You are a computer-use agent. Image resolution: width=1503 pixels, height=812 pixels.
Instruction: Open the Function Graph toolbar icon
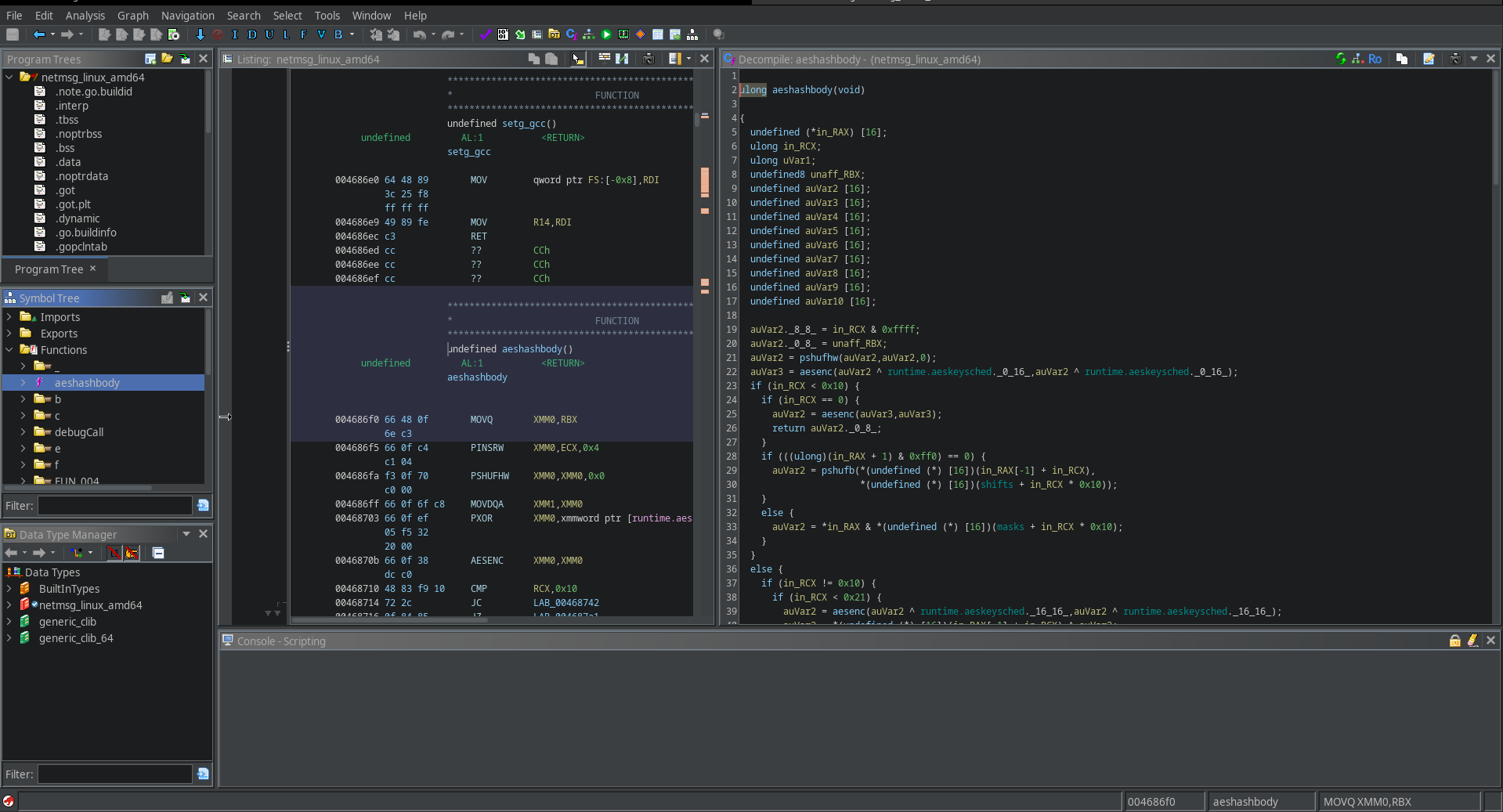pos(588,34)
